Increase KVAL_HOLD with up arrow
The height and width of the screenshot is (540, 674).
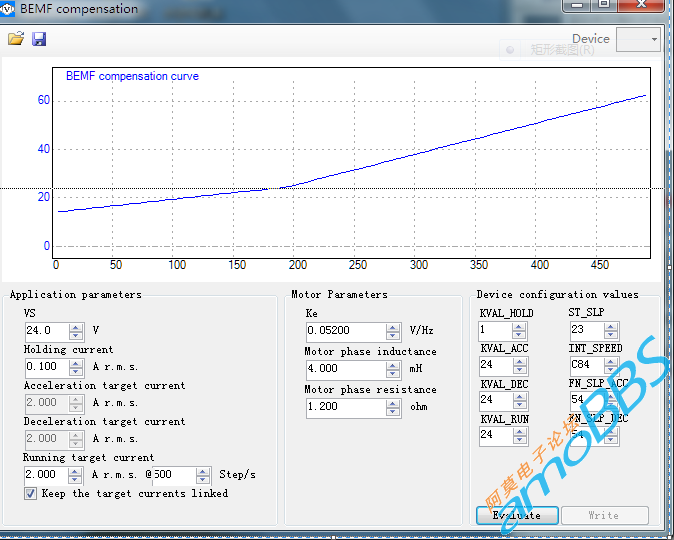tap(519, 328)
